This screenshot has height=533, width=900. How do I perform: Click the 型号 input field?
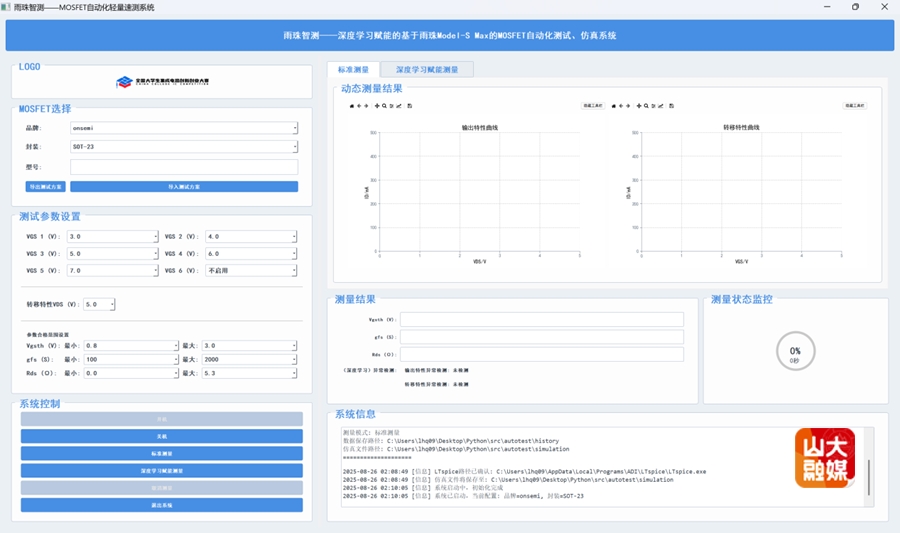pos(184,167)
